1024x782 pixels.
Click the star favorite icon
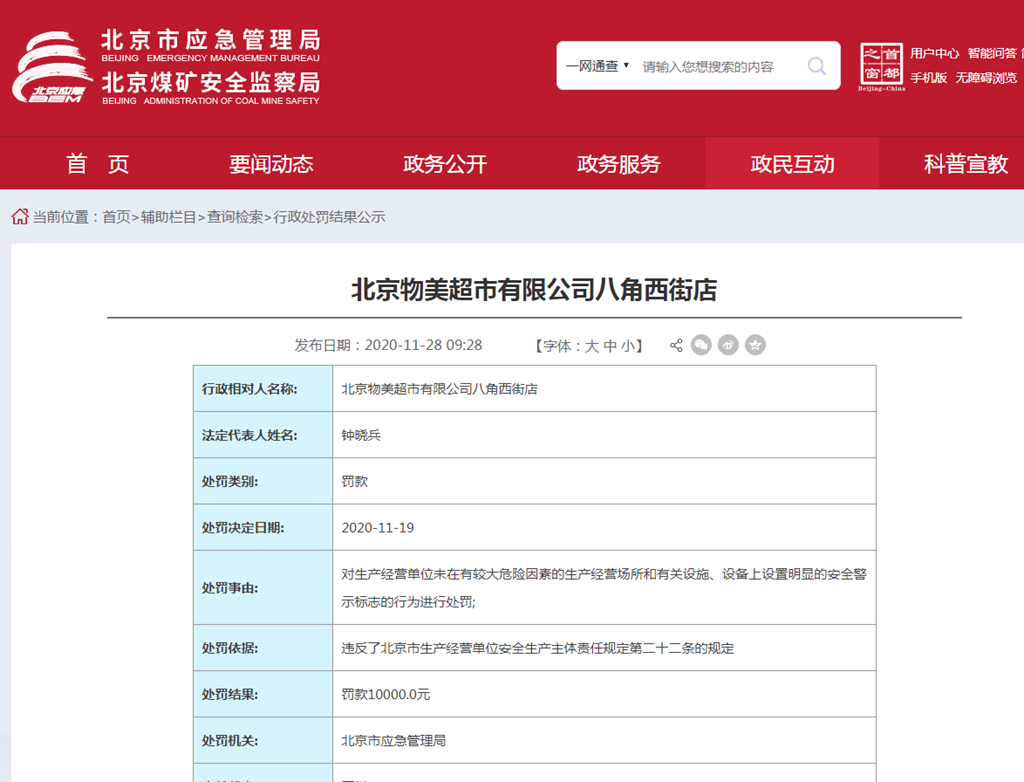coord(755,345)
